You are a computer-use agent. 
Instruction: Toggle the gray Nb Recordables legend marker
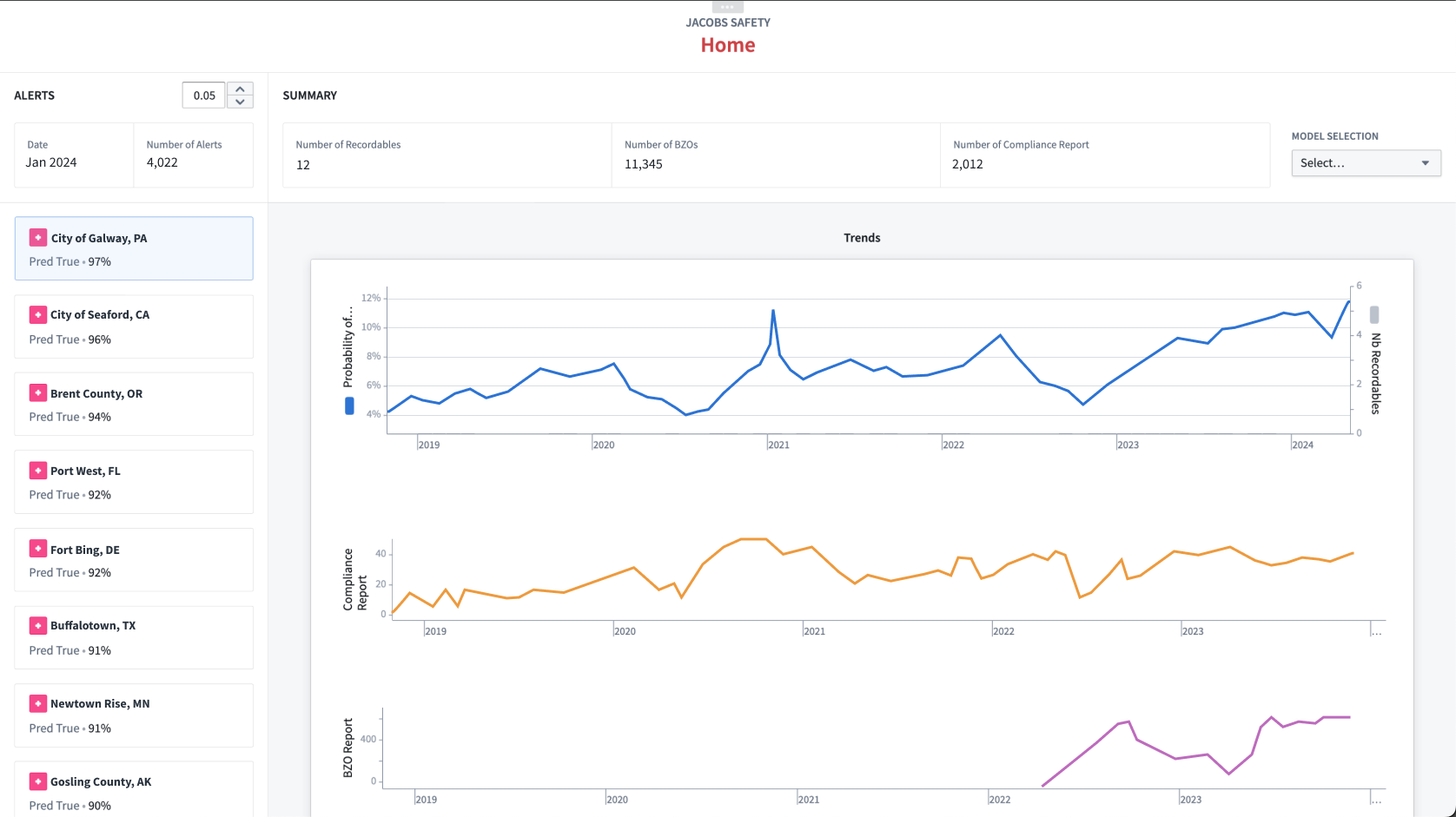click(x=1374, y=314)
